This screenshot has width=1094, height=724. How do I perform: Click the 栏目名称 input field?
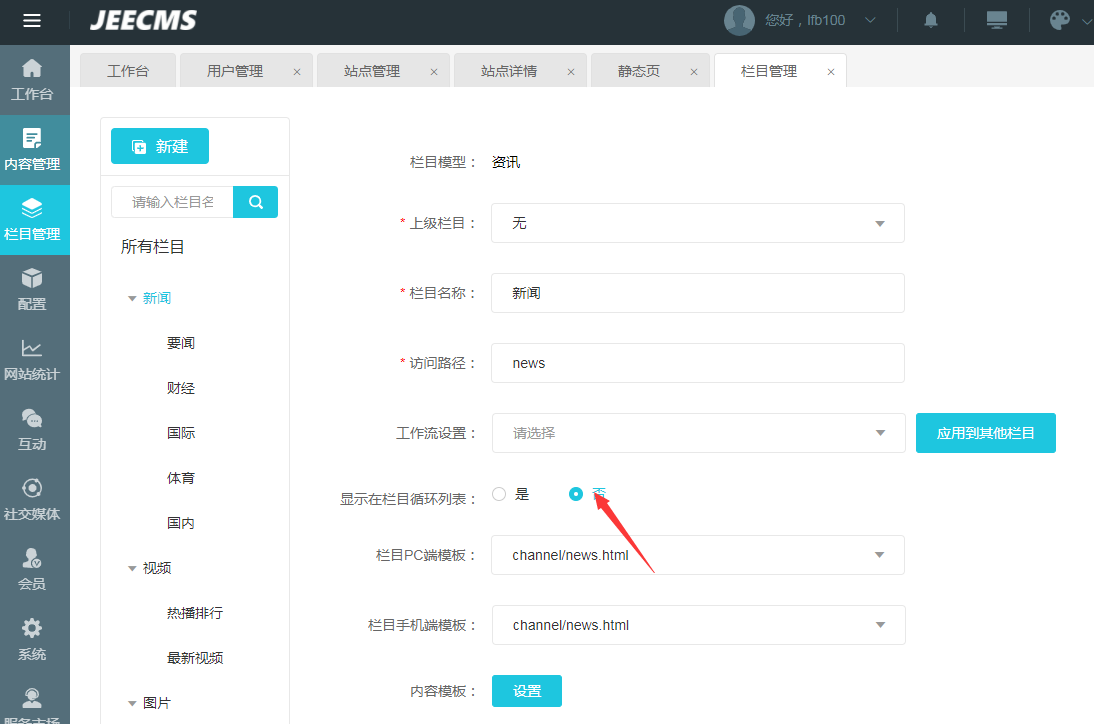coord(698,293)
